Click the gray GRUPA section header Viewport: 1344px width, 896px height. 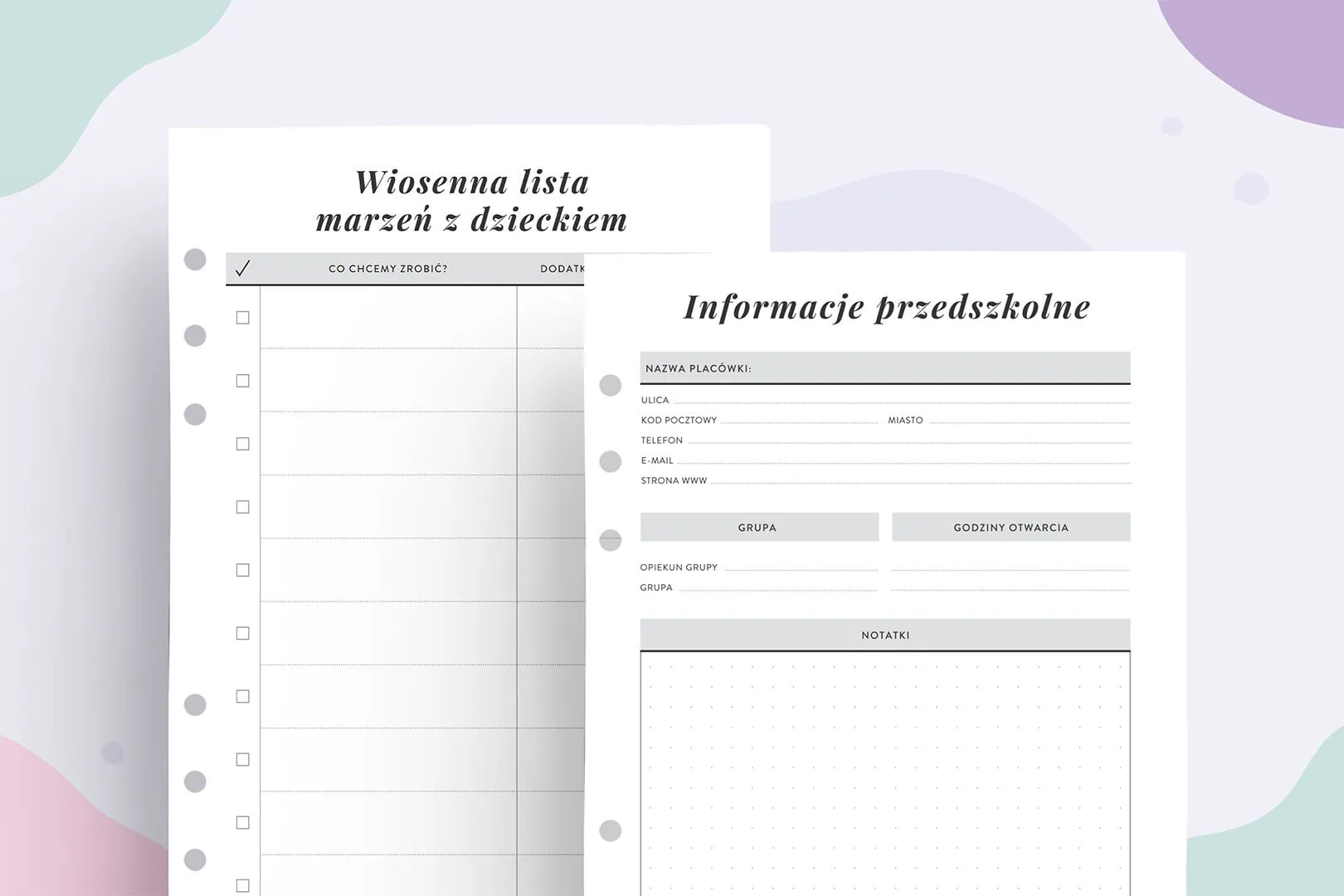(x=758, y=528)
